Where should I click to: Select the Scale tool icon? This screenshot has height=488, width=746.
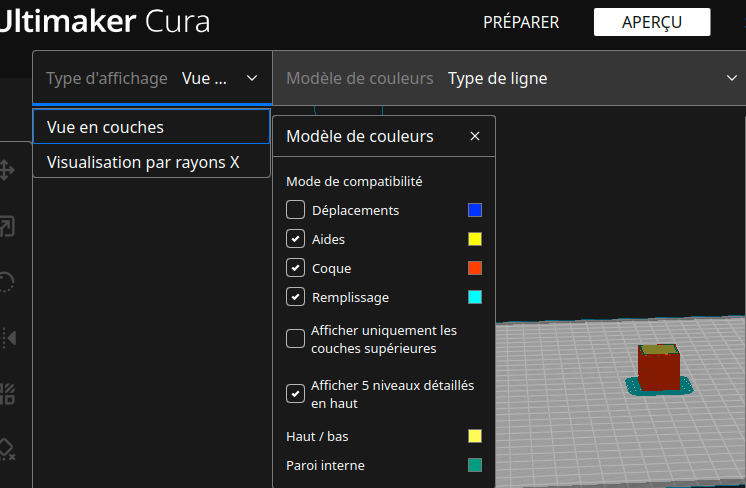(7, 226)
